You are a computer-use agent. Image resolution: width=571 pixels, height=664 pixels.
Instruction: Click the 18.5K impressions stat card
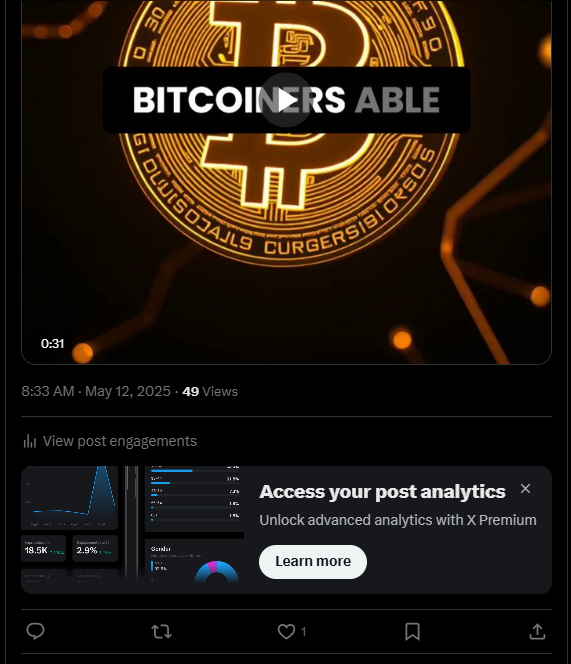coord(44,548)
